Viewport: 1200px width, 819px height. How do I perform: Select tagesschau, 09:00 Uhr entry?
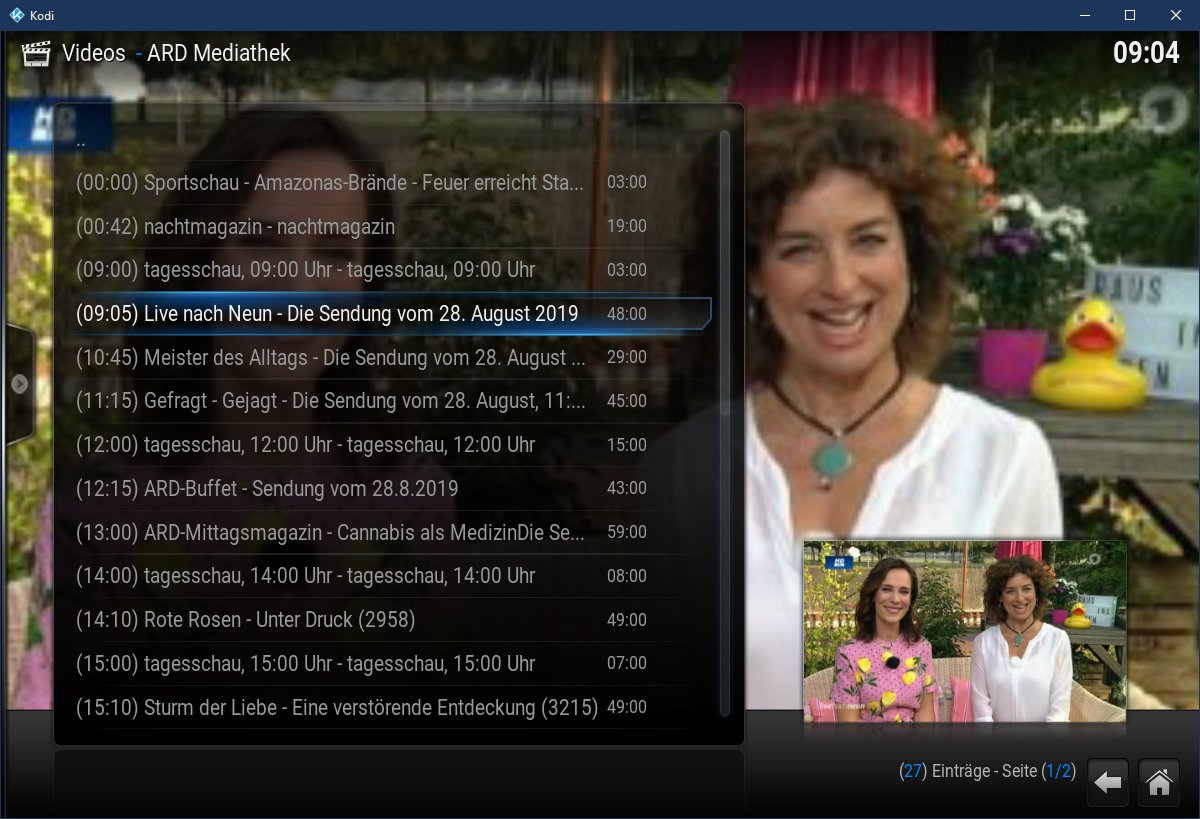383,270
